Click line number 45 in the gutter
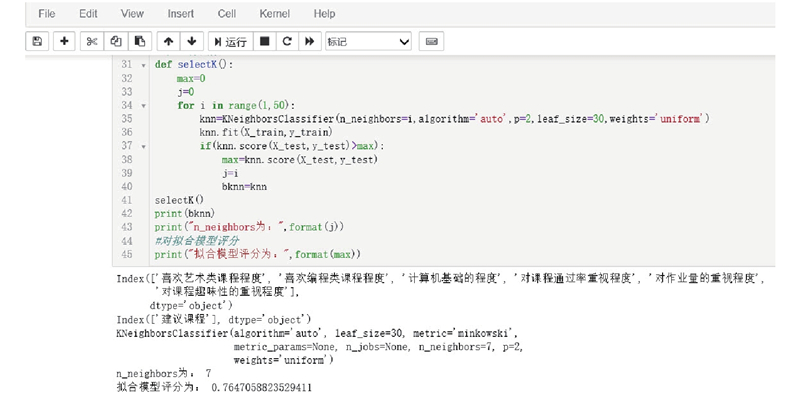Viewport: 800px width, 399px height. [127, 254]
